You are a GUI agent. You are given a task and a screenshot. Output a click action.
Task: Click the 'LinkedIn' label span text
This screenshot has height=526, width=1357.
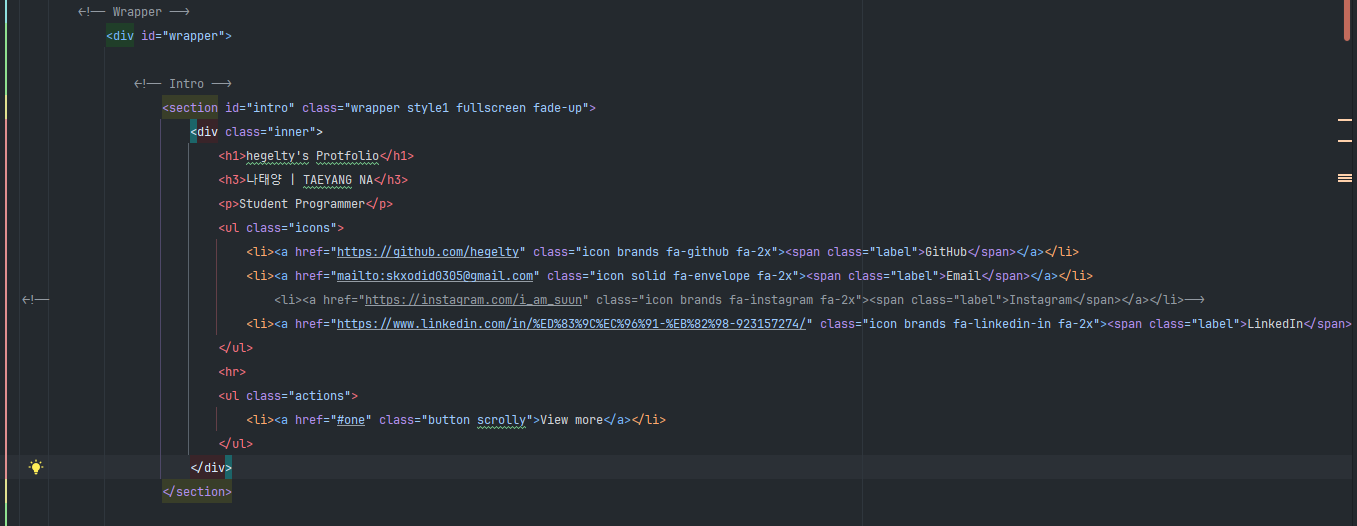pos(1273,324)
